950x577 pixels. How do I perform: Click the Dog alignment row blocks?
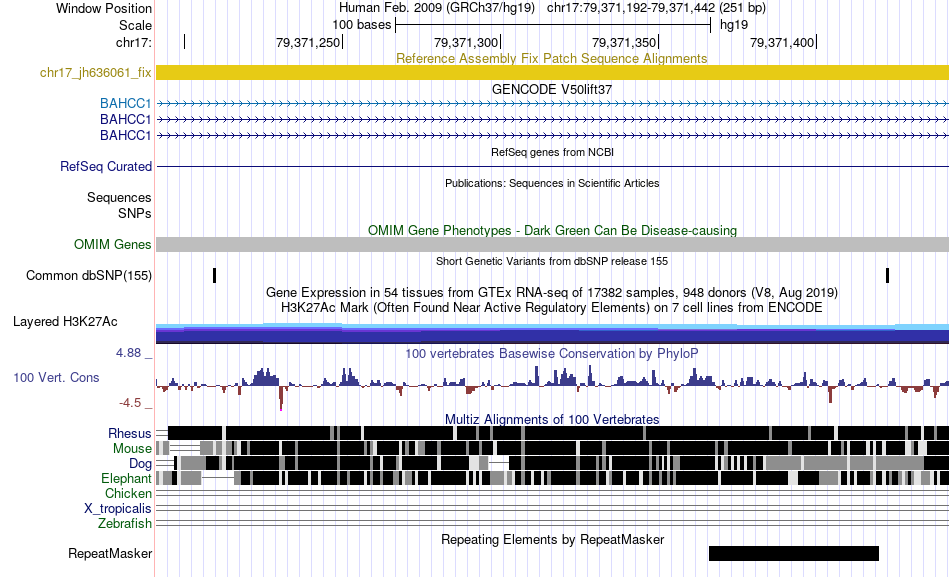tap(552, 464)
